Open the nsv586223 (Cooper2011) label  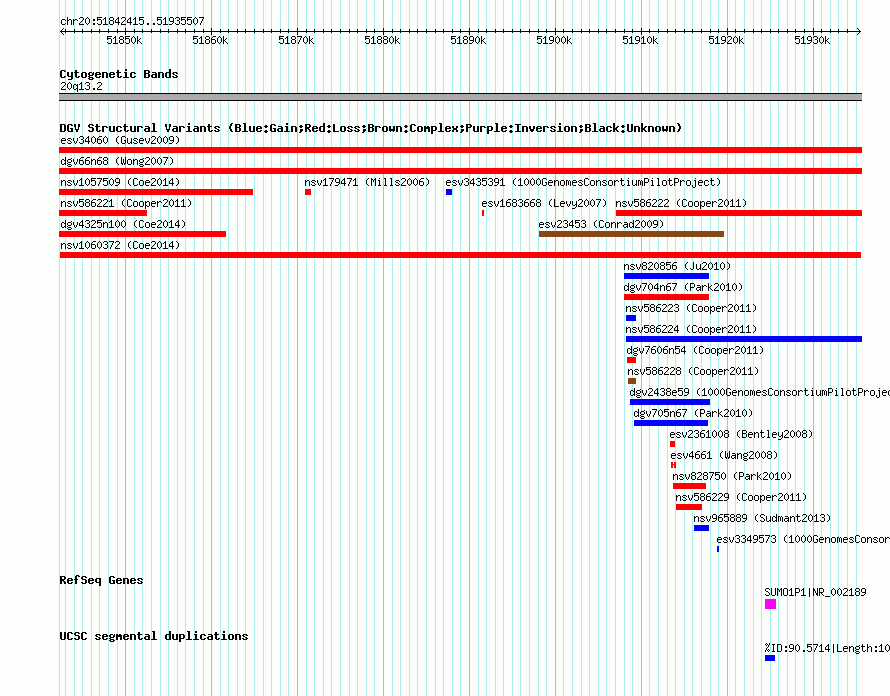tap(691, 308)
